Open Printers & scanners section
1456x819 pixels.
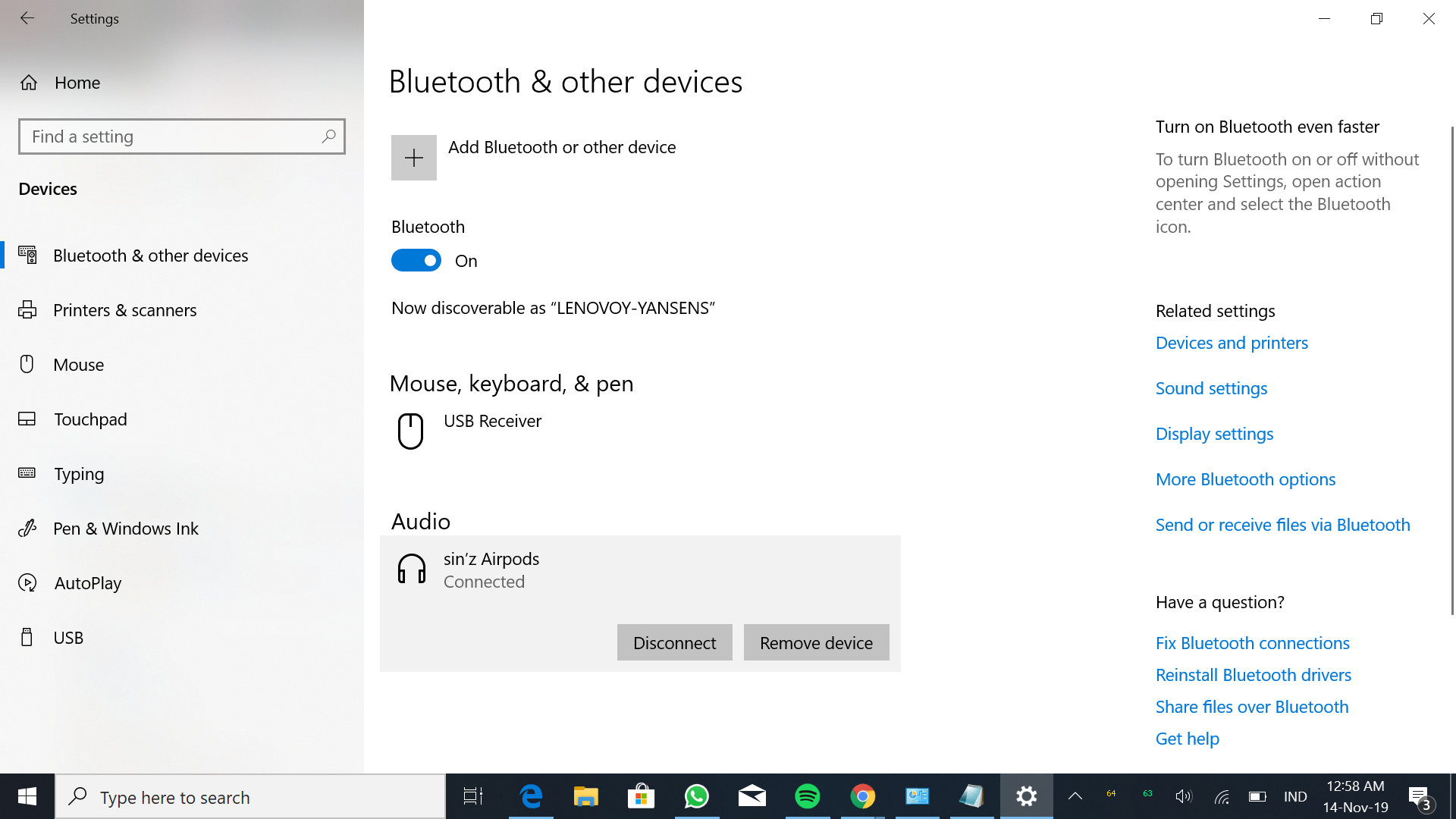[x=182, y=310]
